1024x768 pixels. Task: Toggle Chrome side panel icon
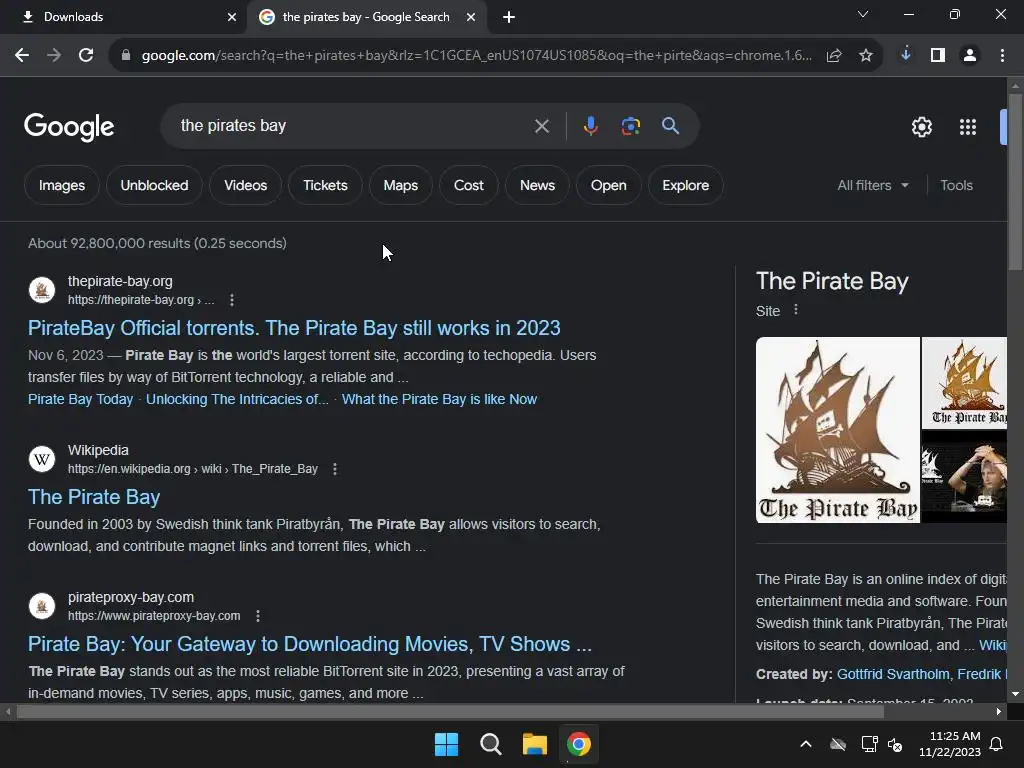(938, 56)
